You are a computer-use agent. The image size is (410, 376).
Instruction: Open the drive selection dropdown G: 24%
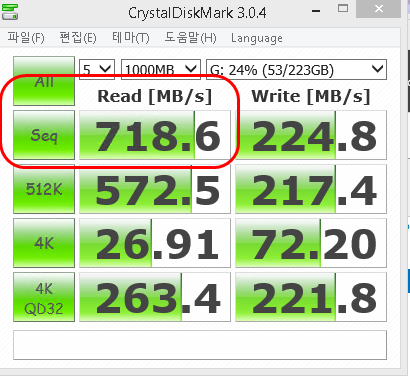click(296, 69)
